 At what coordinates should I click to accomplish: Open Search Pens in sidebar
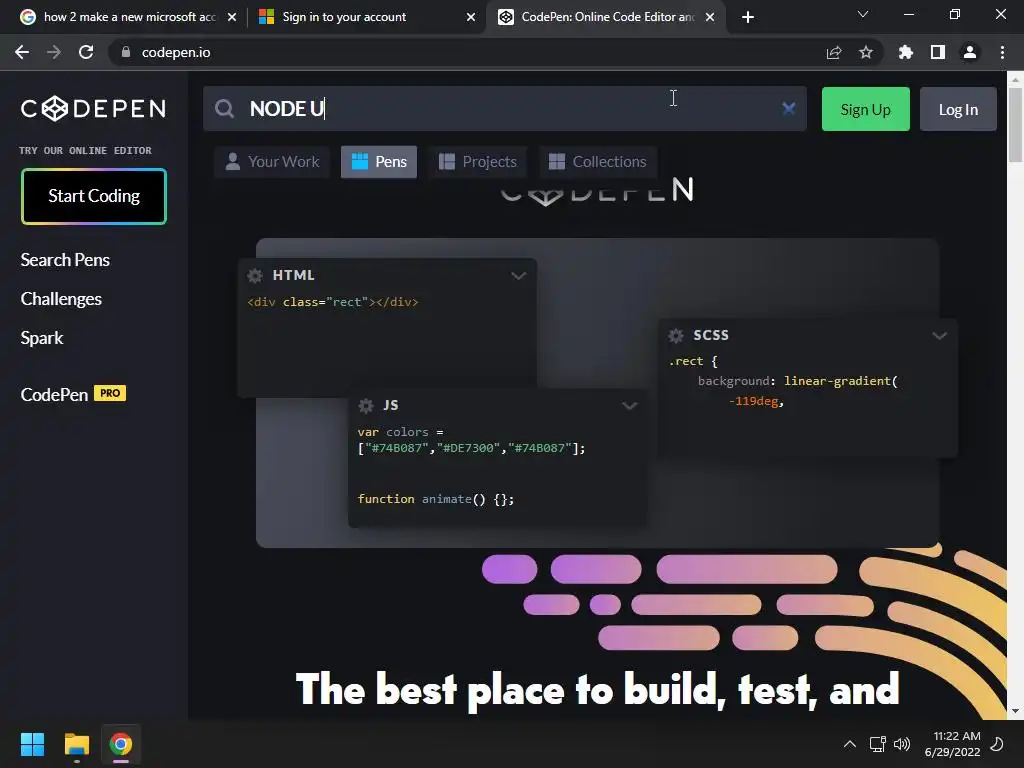pos(65,260)
